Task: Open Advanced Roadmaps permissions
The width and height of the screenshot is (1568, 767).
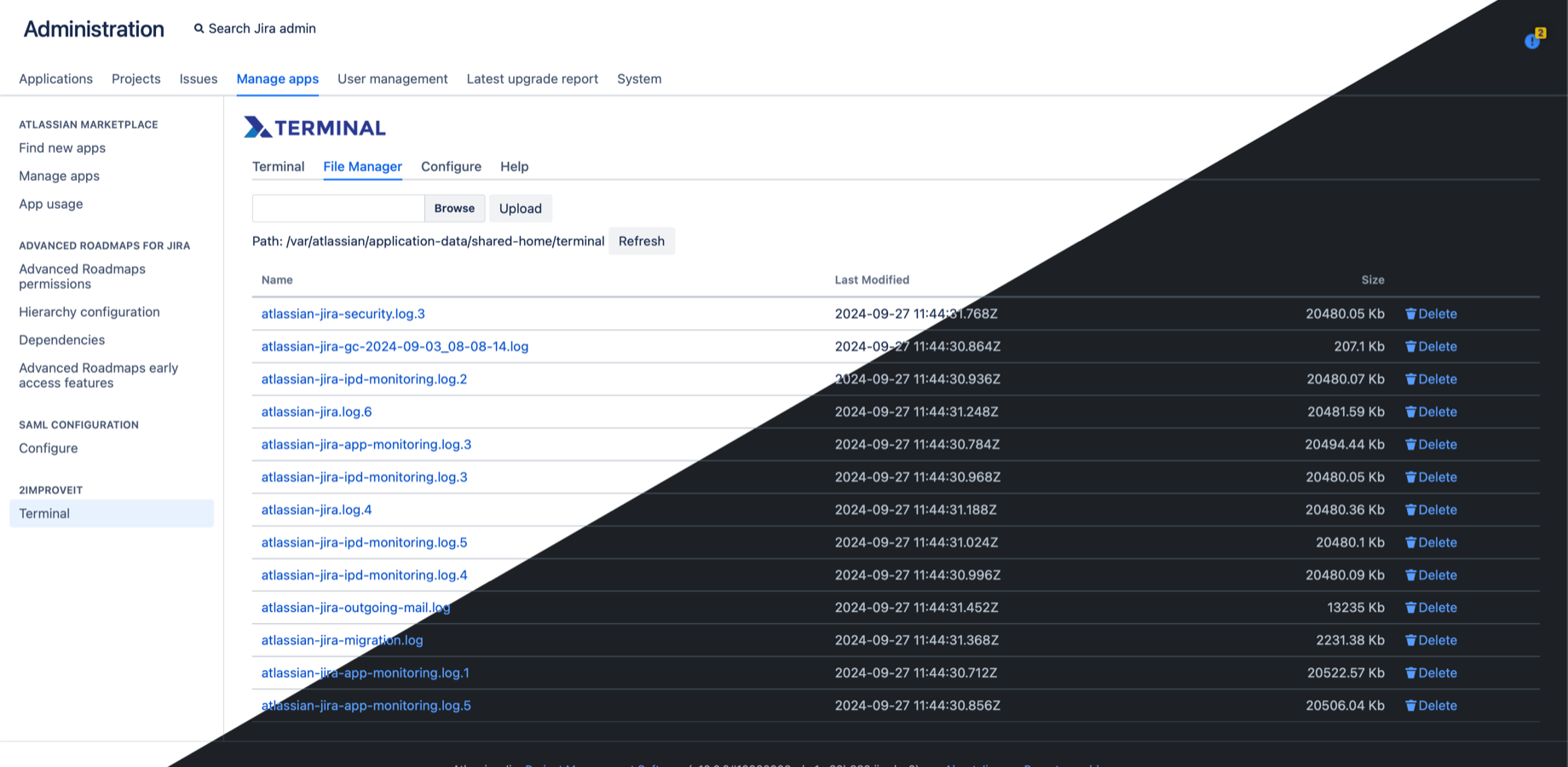Action: click(x=82, y=276)
